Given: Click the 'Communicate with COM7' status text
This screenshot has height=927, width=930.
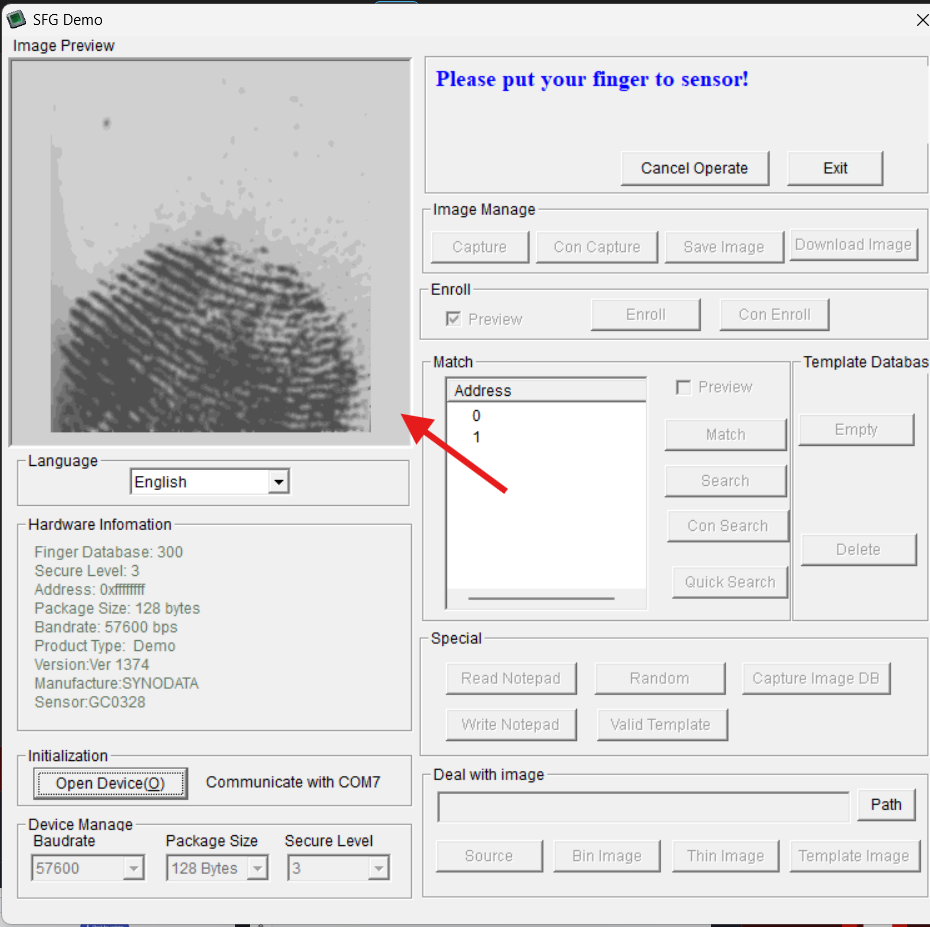Looking at the screenshot, I should pyautogui.click(x=293, y=782).
